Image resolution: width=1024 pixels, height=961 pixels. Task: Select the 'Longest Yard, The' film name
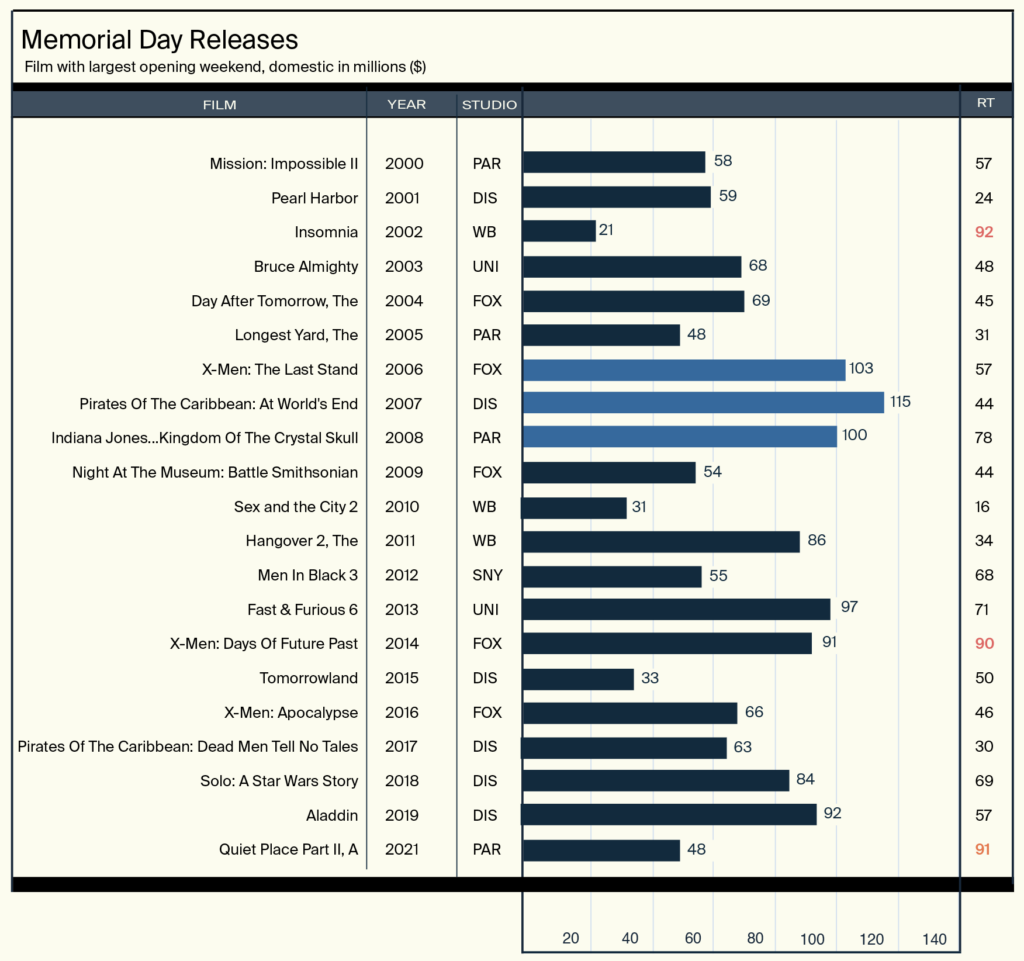click(x=296, y=336)
